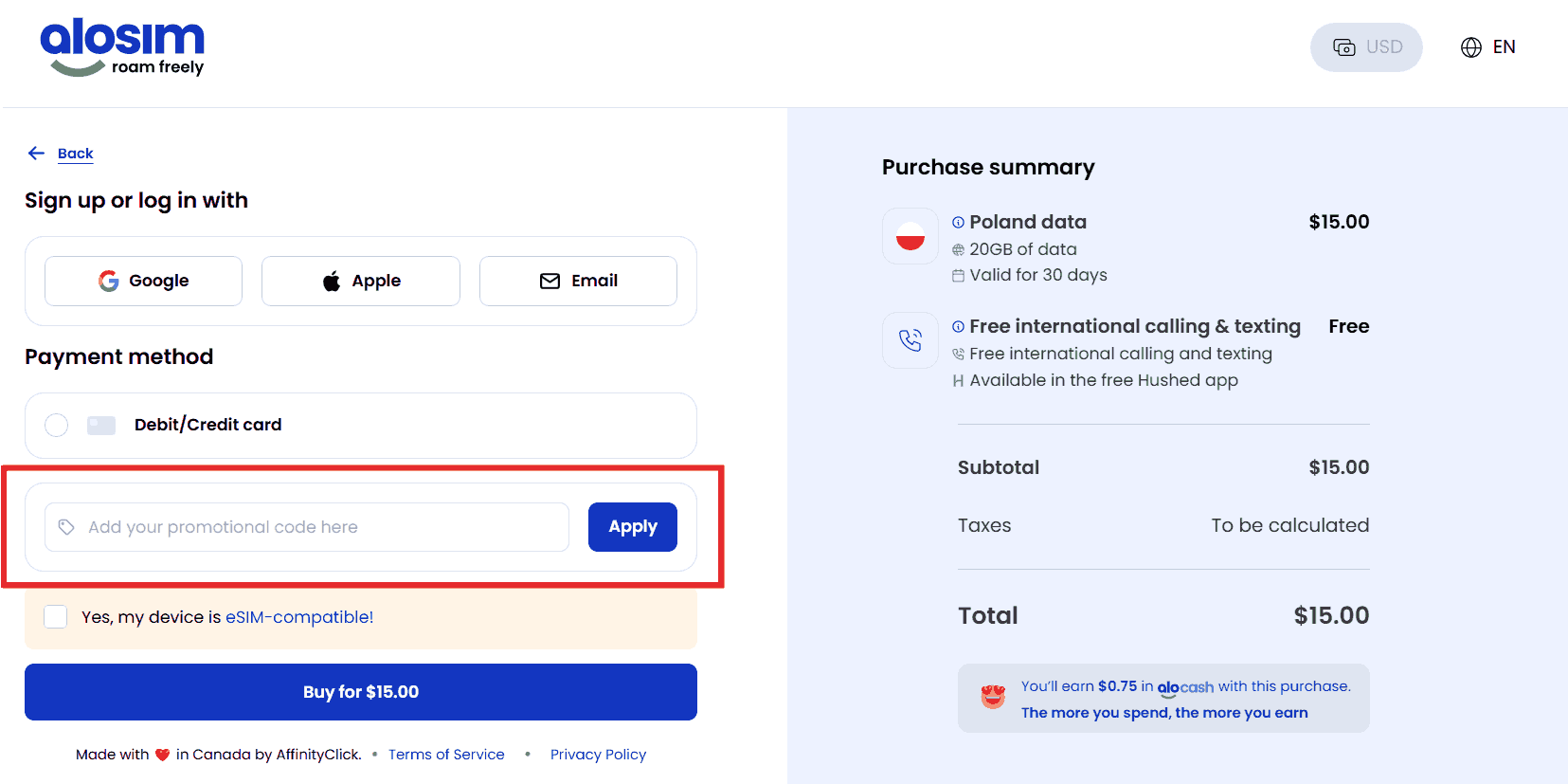Image resolution: width=1568 pixels, height=784 pixels.
Task: Choose Email sign-in option
Action: (578, 282)
